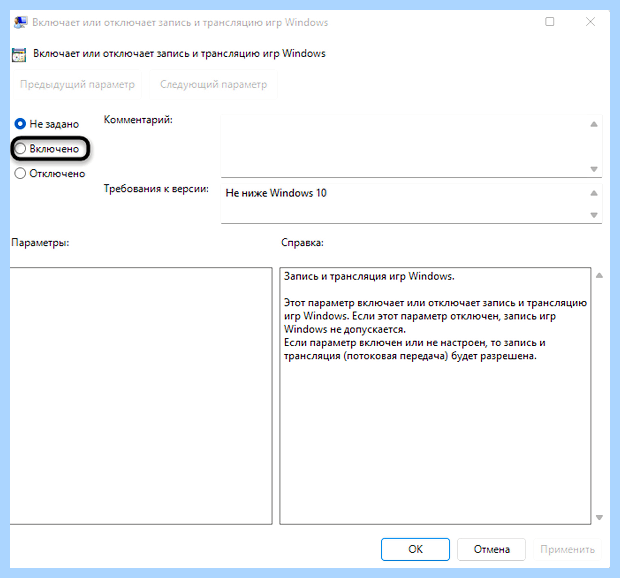
Task: Close the policy dialog window
Action: [x=590, y=22]
